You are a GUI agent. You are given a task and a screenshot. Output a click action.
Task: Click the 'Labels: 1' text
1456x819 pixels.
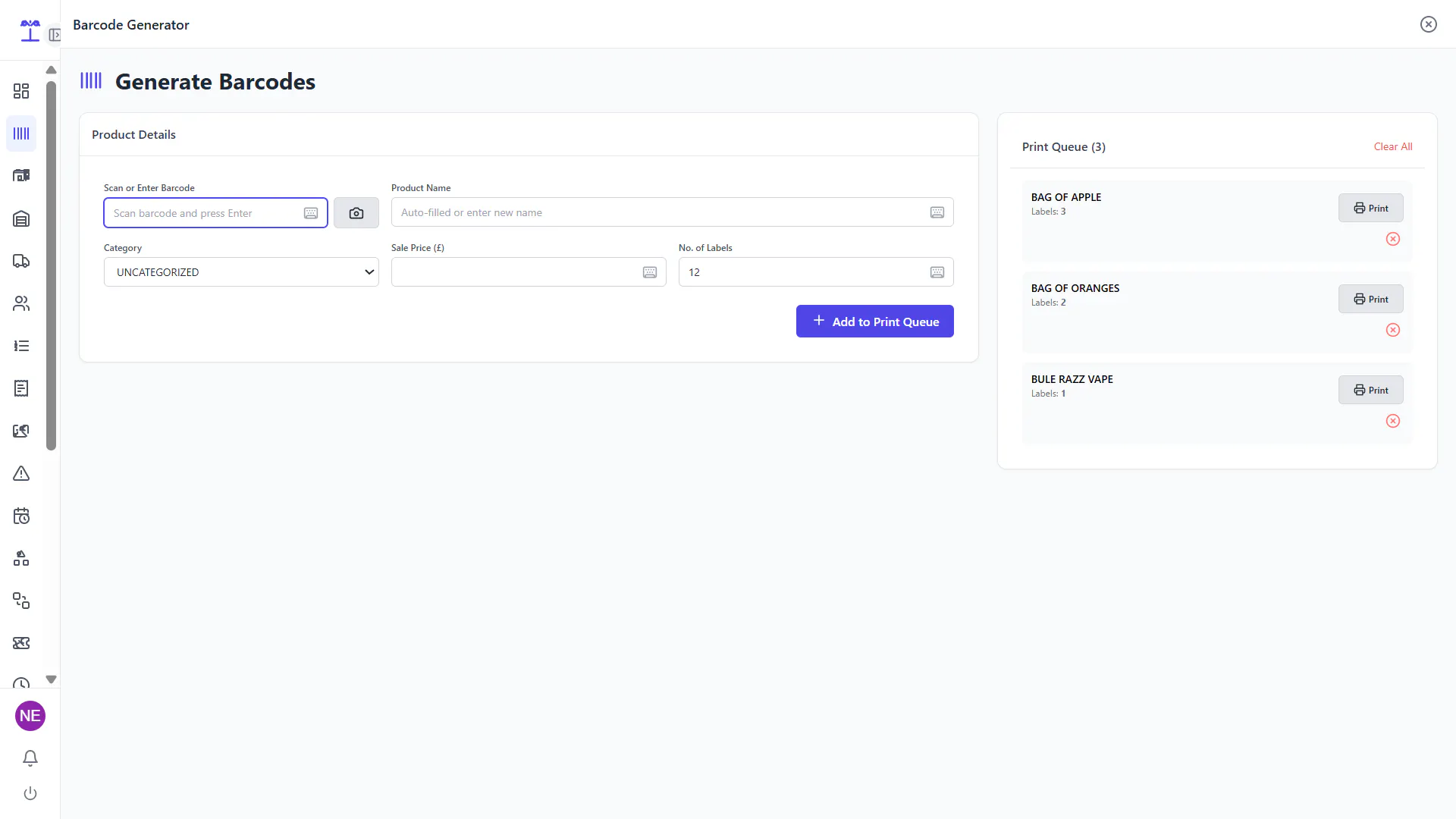(x=1048, y=394)
